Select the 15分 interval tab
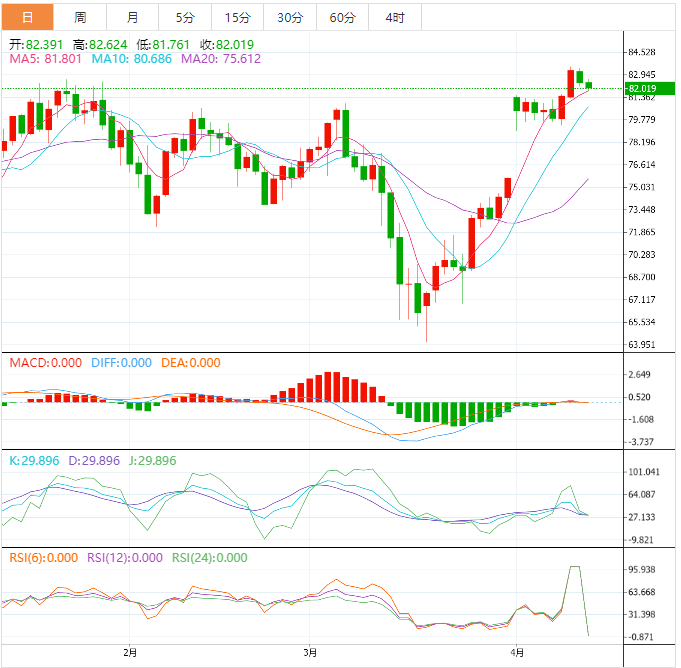This screenshot has height=668, width=681. click(237, 17)
